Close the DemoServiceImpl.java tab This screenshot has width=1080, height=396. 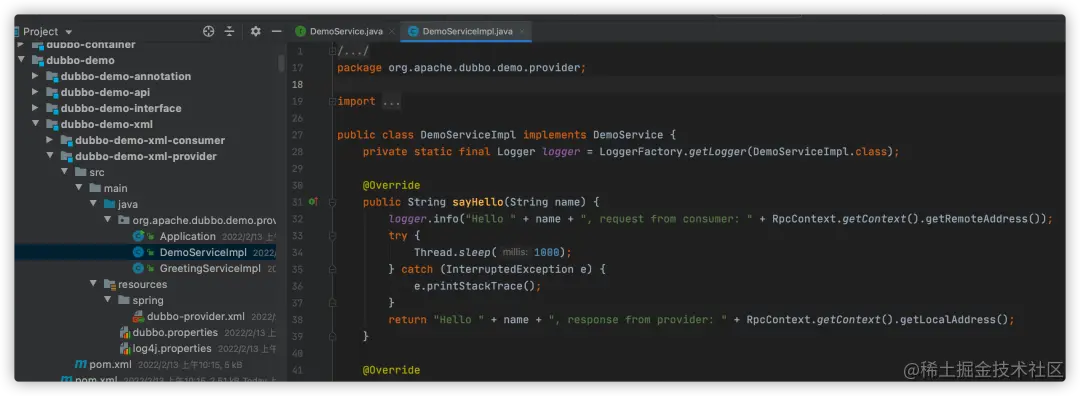(x=522, y=32)
